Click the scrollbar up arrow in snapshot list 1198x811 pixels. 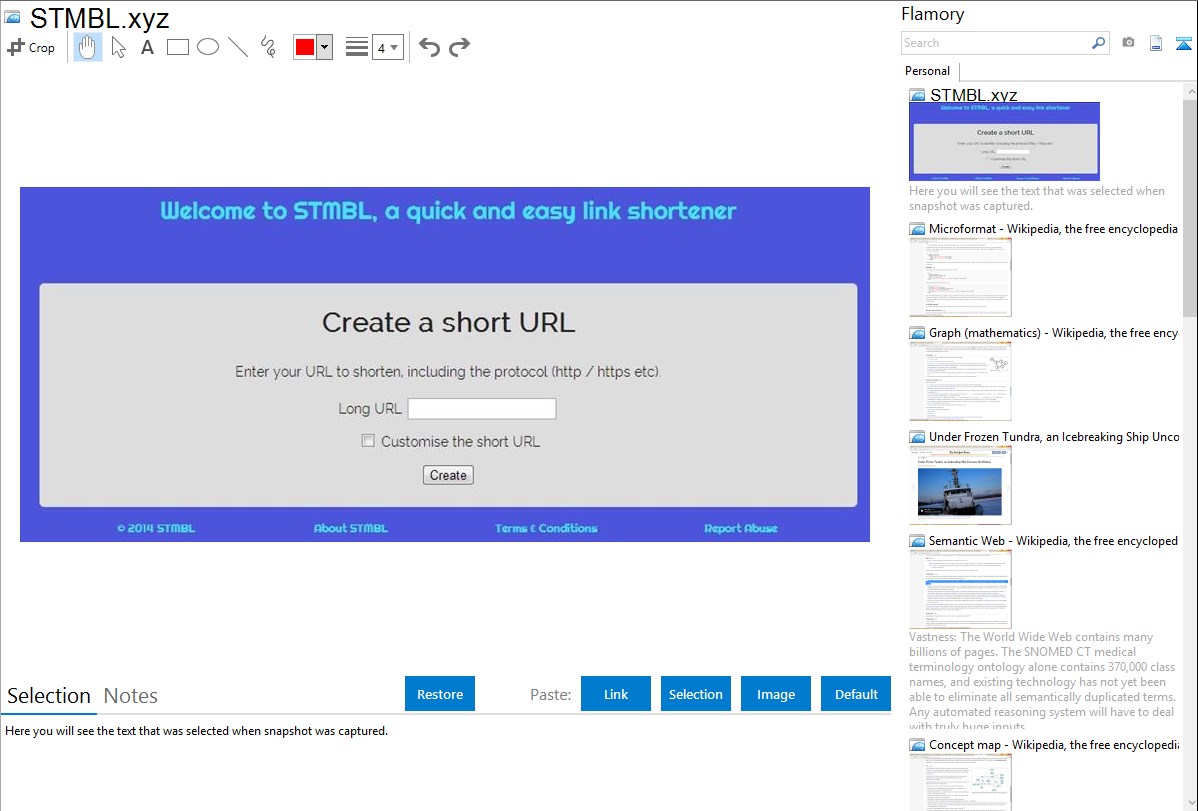(1190, 91)
